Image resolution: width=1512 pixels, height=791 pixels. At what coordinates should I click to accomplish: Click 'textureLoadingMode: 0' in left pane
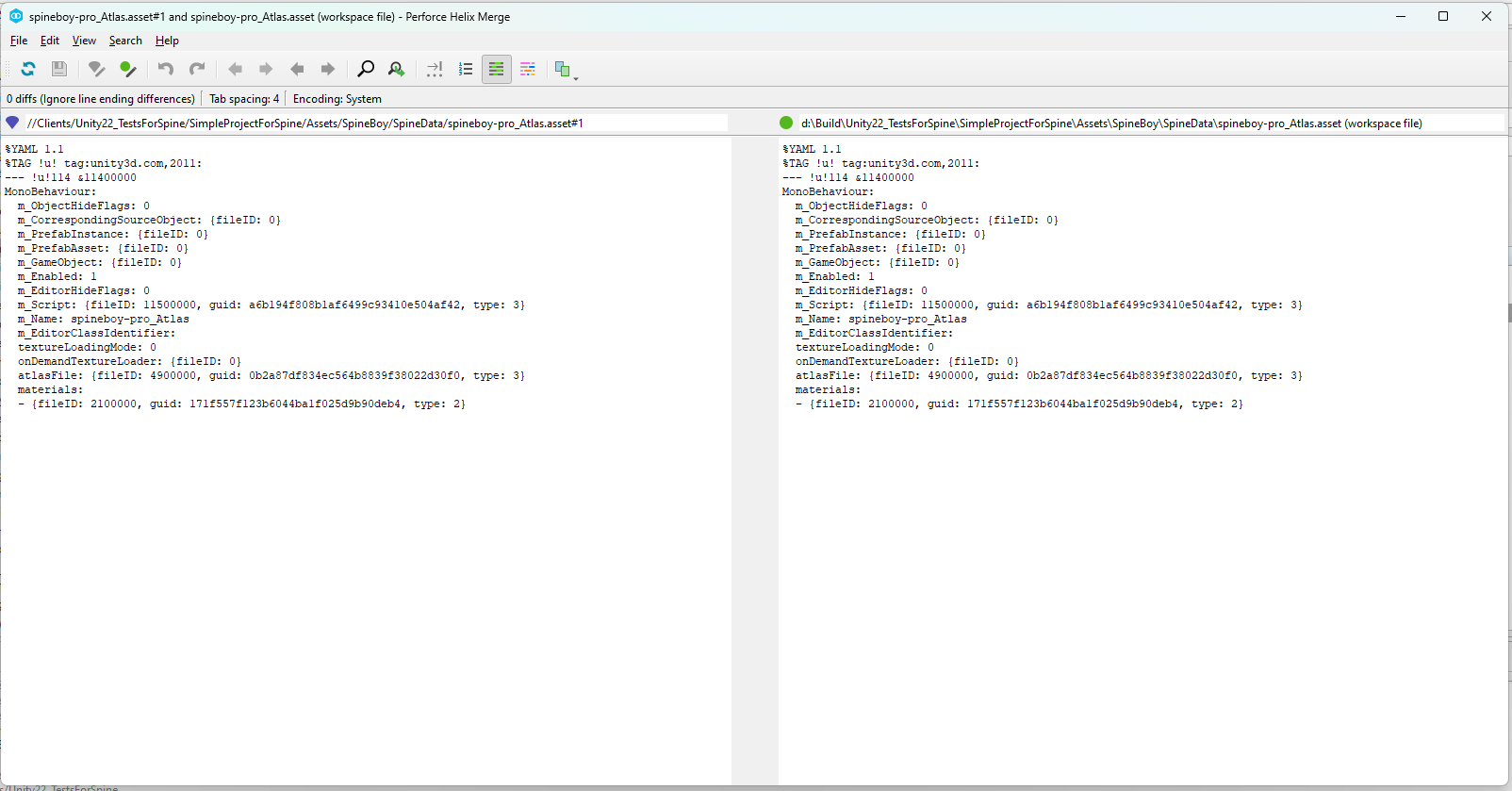(x=87, y=347)
